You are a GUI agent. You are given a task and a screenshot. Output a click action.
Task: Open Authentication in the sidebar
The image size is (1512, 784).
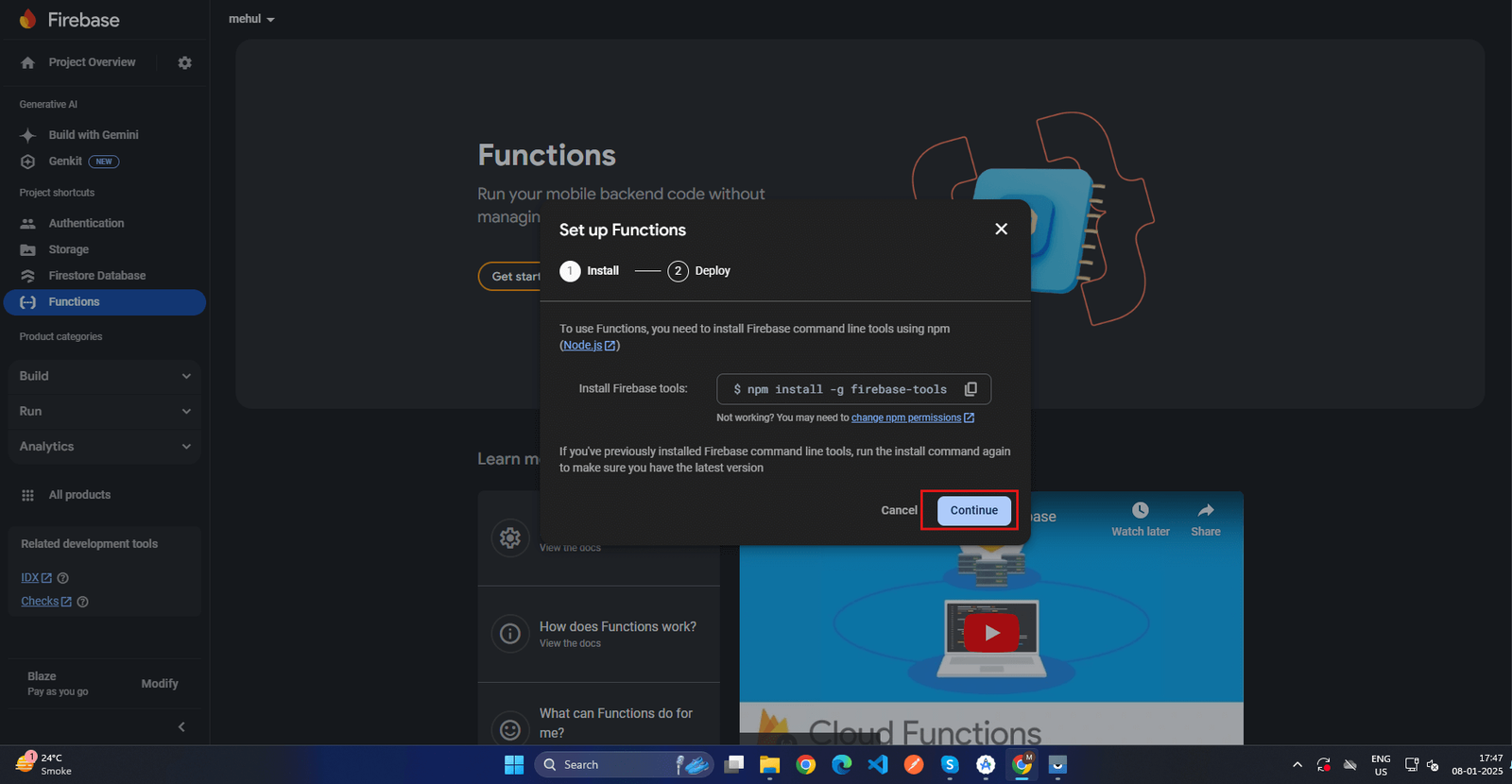click(x=86, y=224)
